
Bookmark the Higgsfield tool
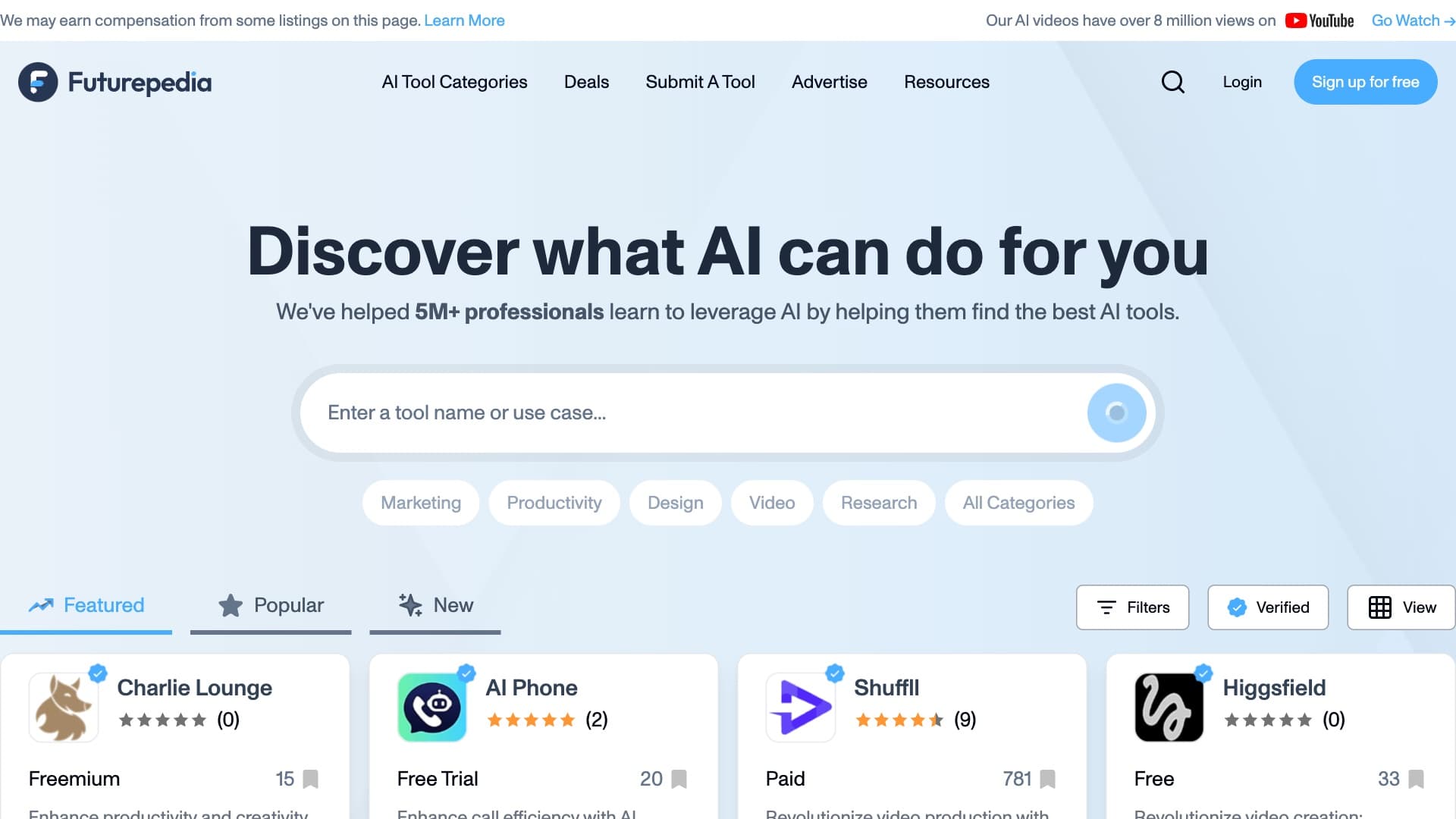(1417, 779)
